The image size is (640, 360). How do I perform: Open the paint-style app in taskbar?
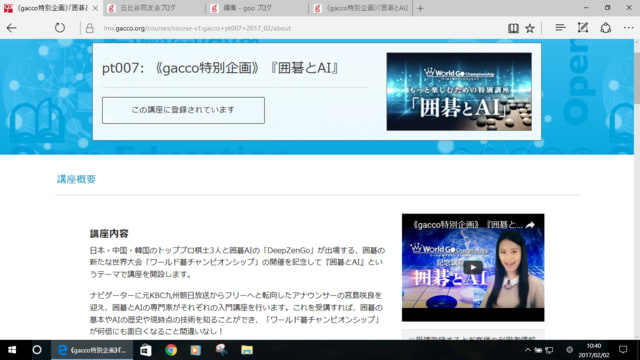pyautogui.click(x=221, y=350)
